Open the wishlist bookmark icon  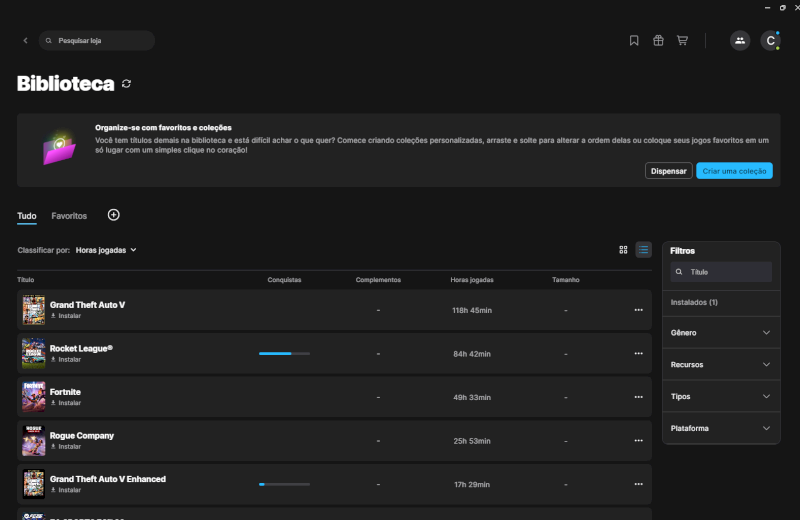tap(634, 40)
